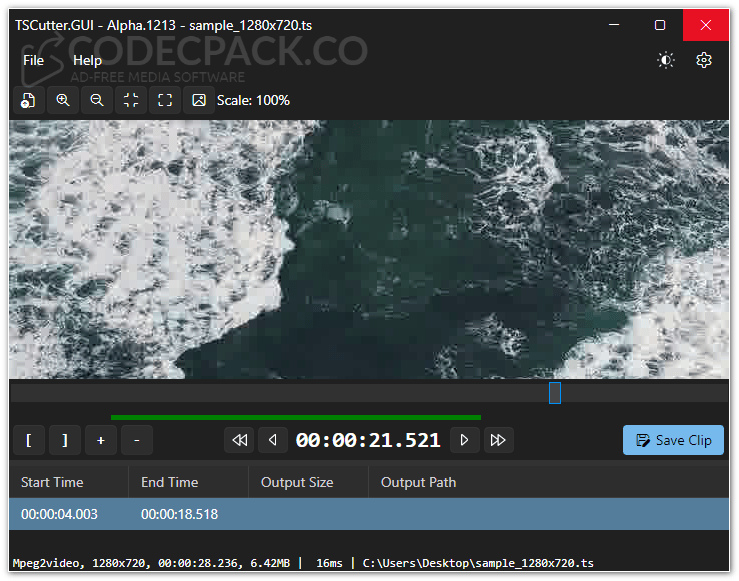The height and width of the screenshot is (581, 739).
Task: Click the timeline seek slider handle
Action: (555, 393)
